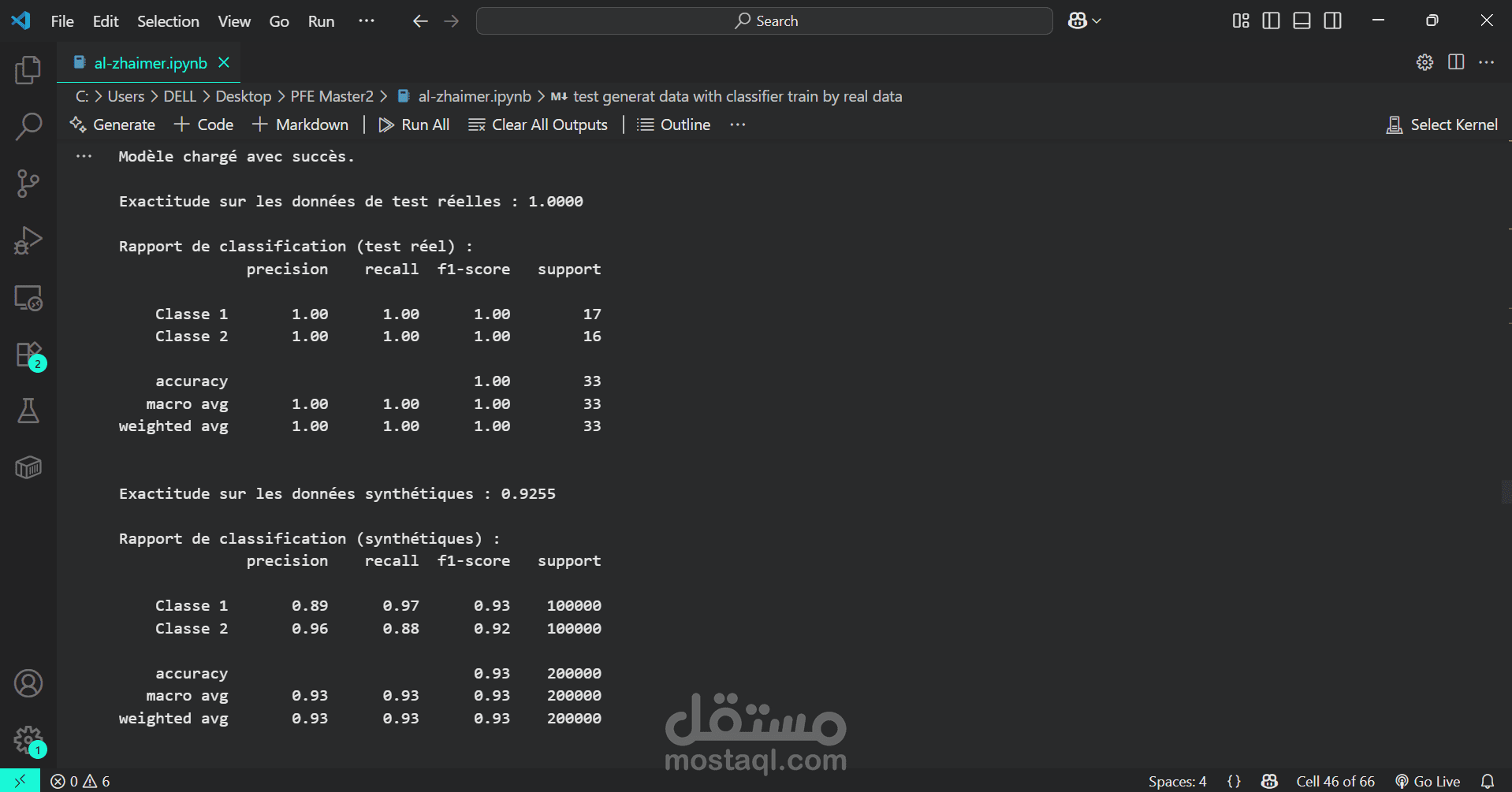Open the Source Control view
Image resolution: width=1512 pixels, height=792 pixels.
(x=28, y=184)
